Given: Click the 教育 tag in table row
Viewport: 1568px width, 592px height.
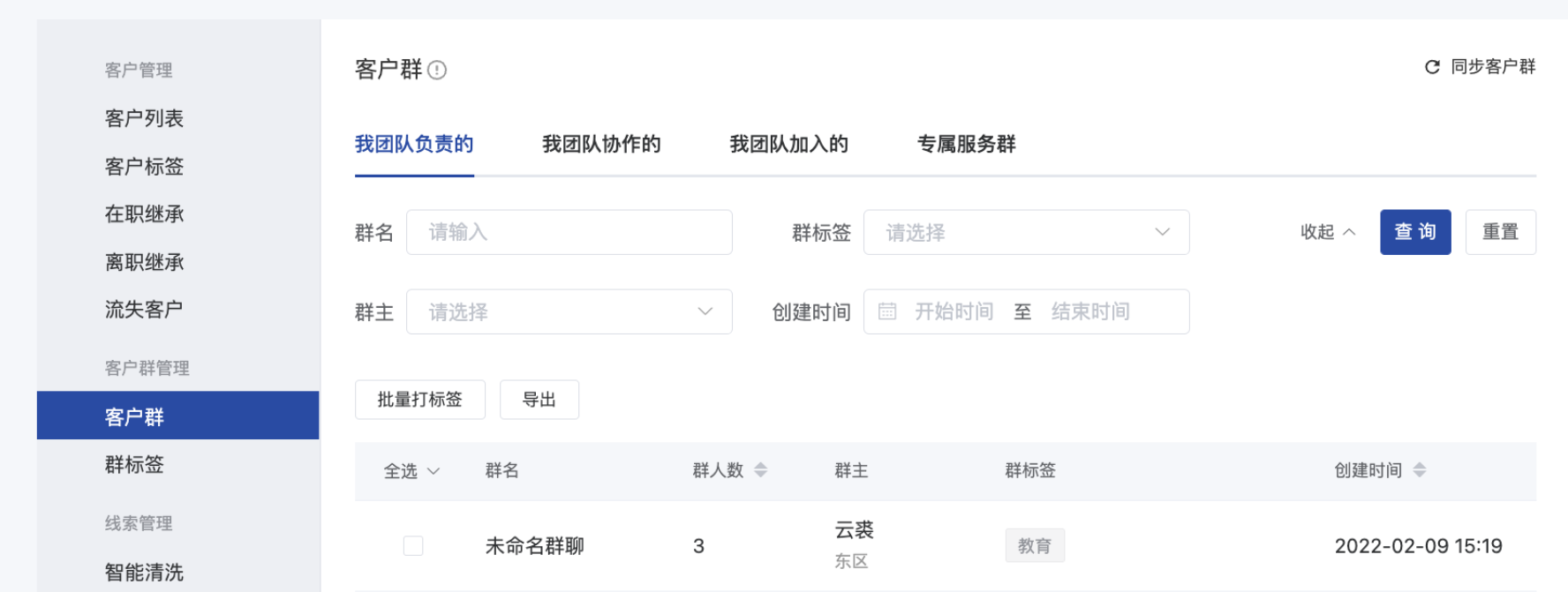Looking at the screenshot, I should point(1035,545).
